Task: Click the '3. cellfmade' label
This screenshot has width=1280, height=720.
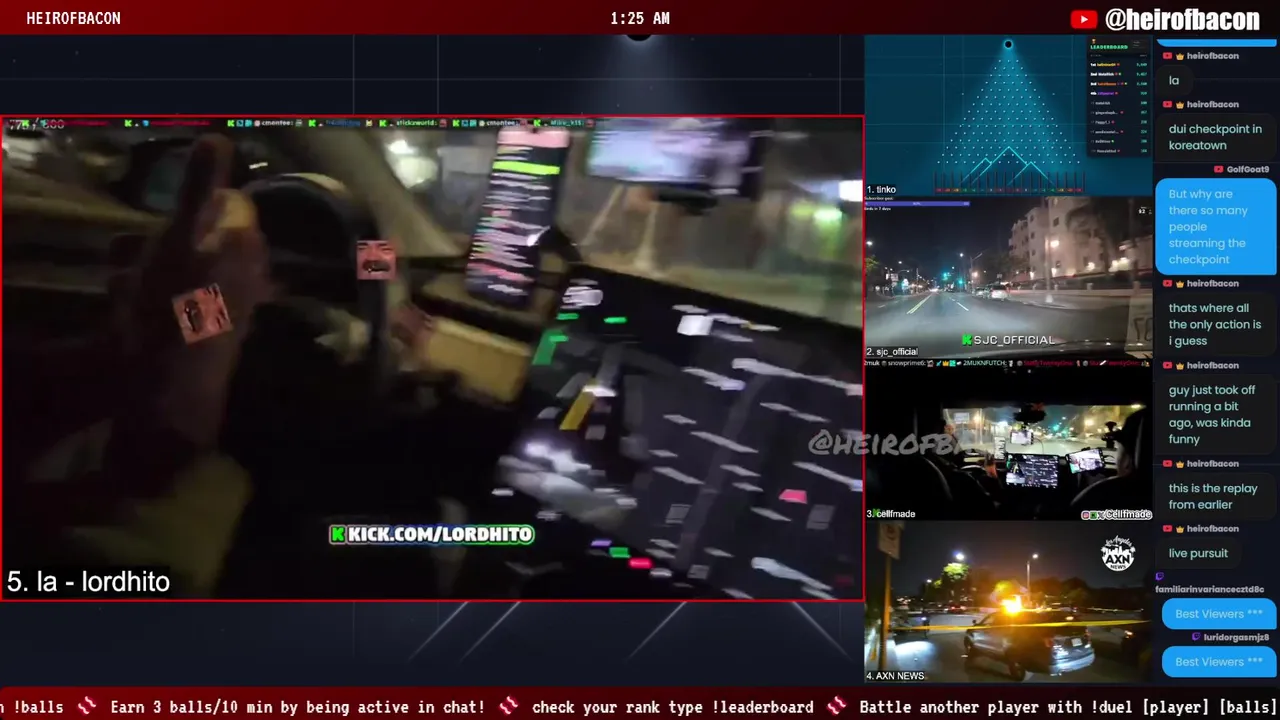Action: [x=891, y=514]
